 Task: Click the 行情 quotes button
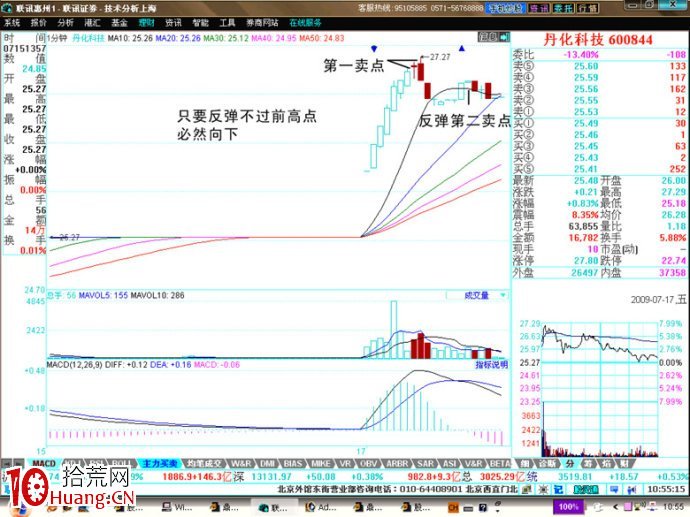point(588,8)
